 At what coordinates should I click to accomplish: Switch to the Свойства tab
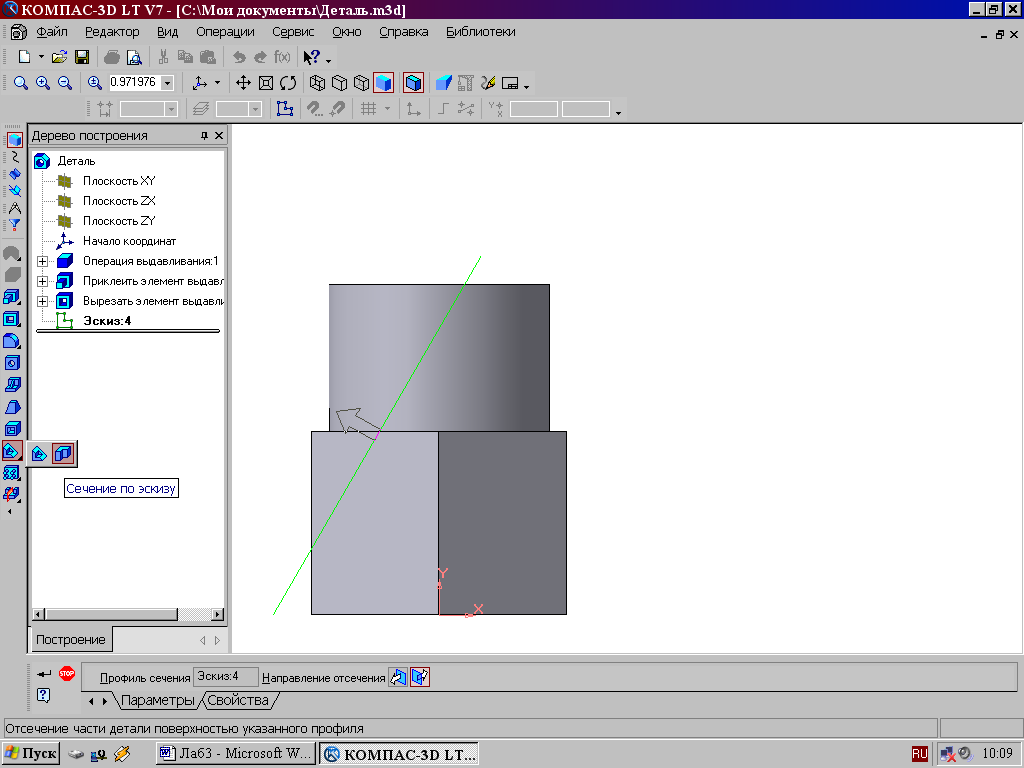click(238, 701)
